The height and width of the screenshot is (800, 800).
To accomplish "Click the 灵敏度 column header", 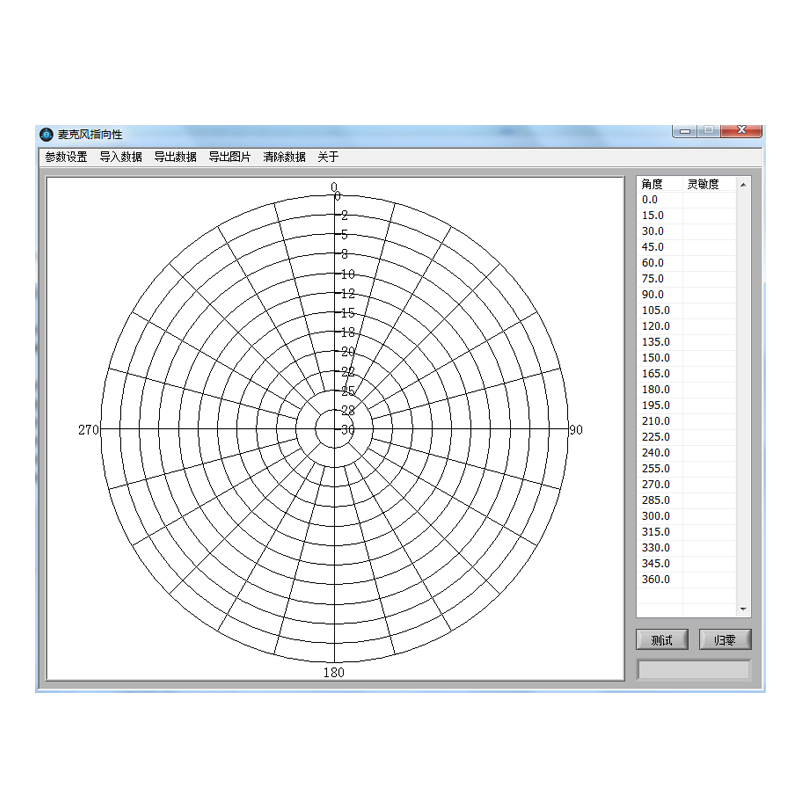I will click(703, 184).
